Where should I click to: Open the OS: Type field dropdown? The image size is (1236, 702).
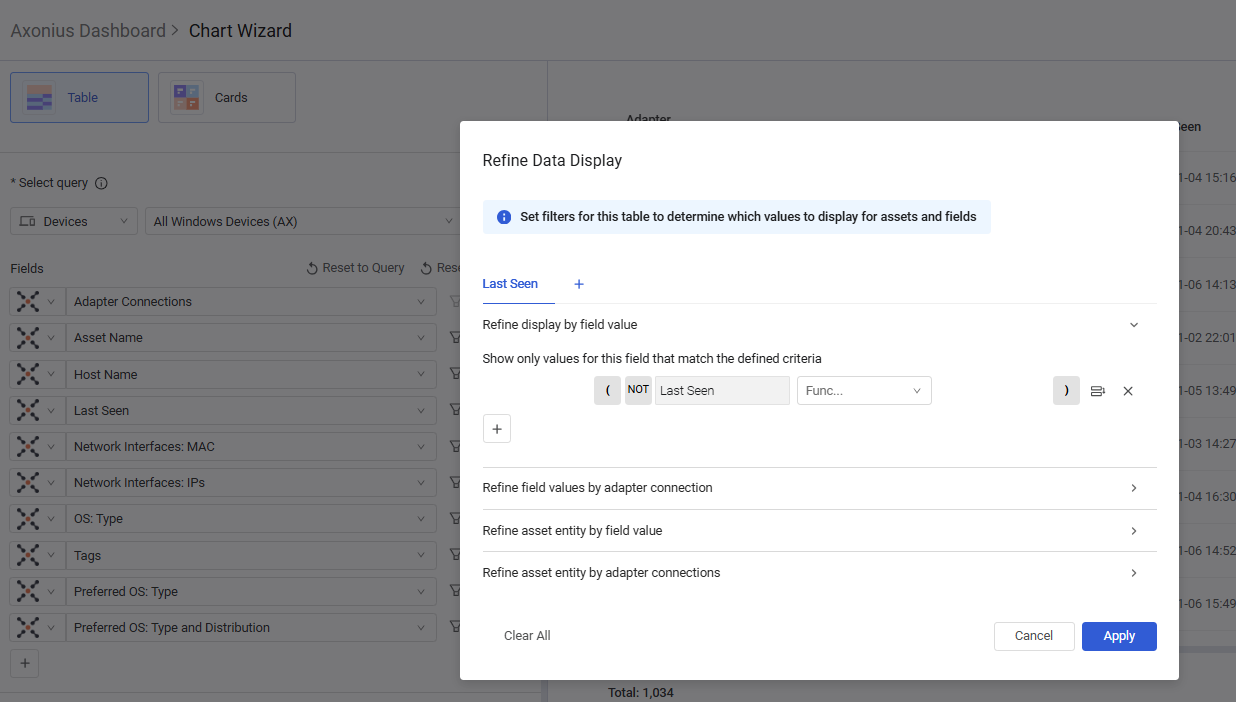pos(251,518)
